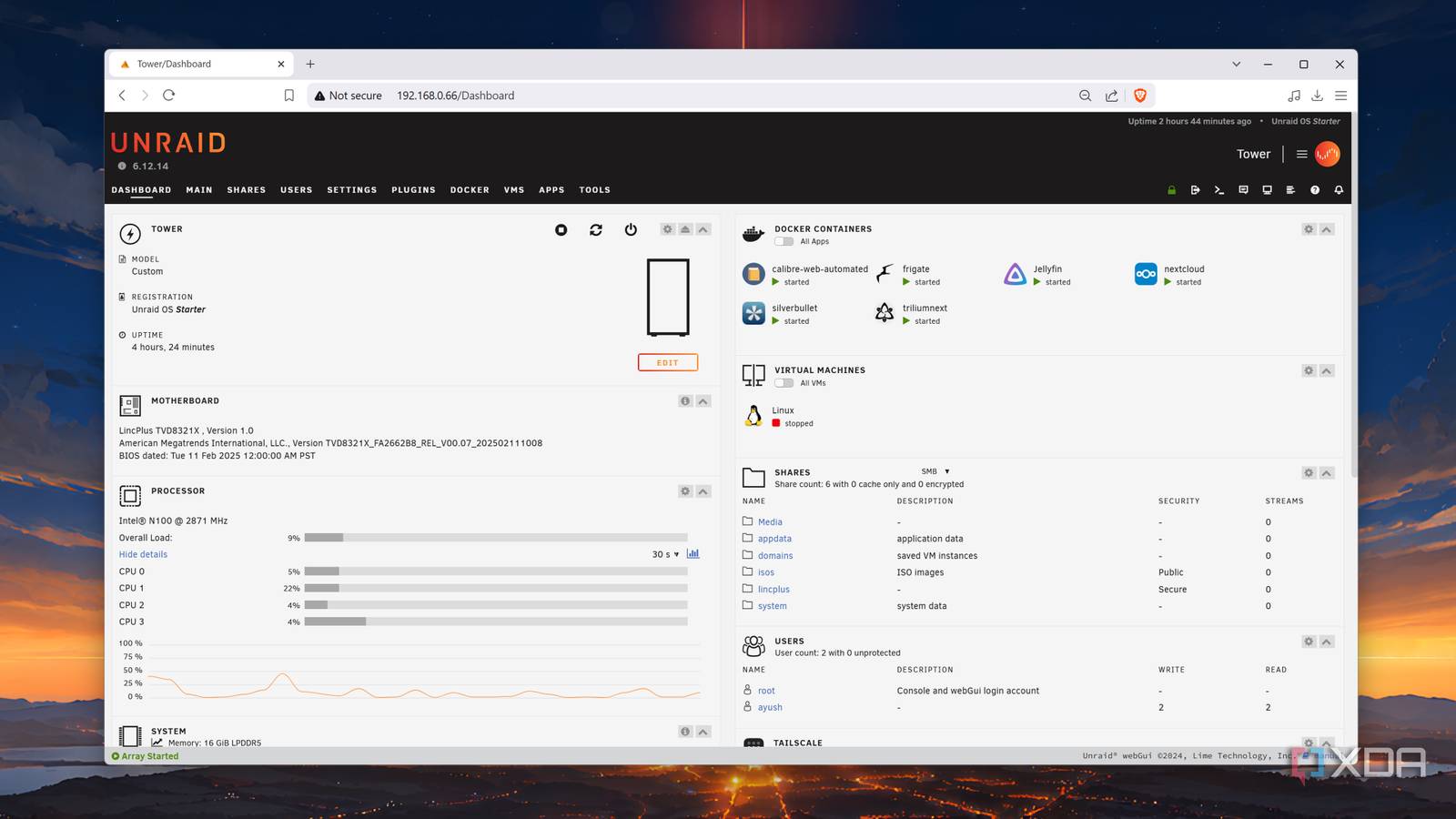Click the nextcloud container icon

point(1146,274)
